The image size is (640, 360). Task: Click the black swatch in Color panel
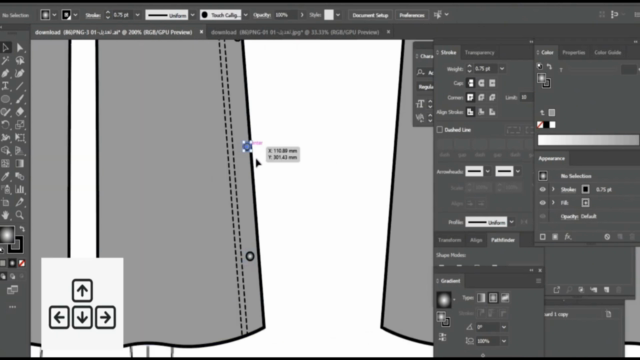(546, 125)
